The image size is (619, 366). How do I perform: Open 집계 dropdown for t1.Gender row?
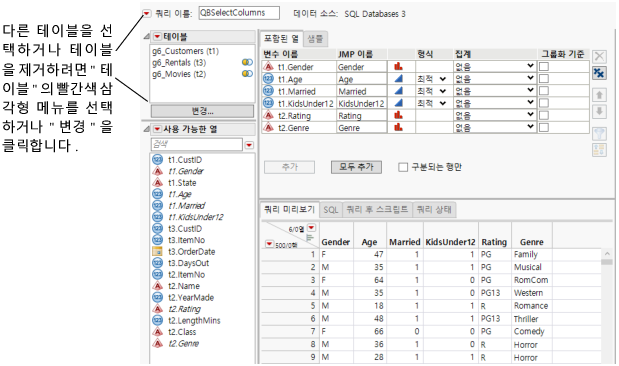pyautogui.click(x=494, y=66)
